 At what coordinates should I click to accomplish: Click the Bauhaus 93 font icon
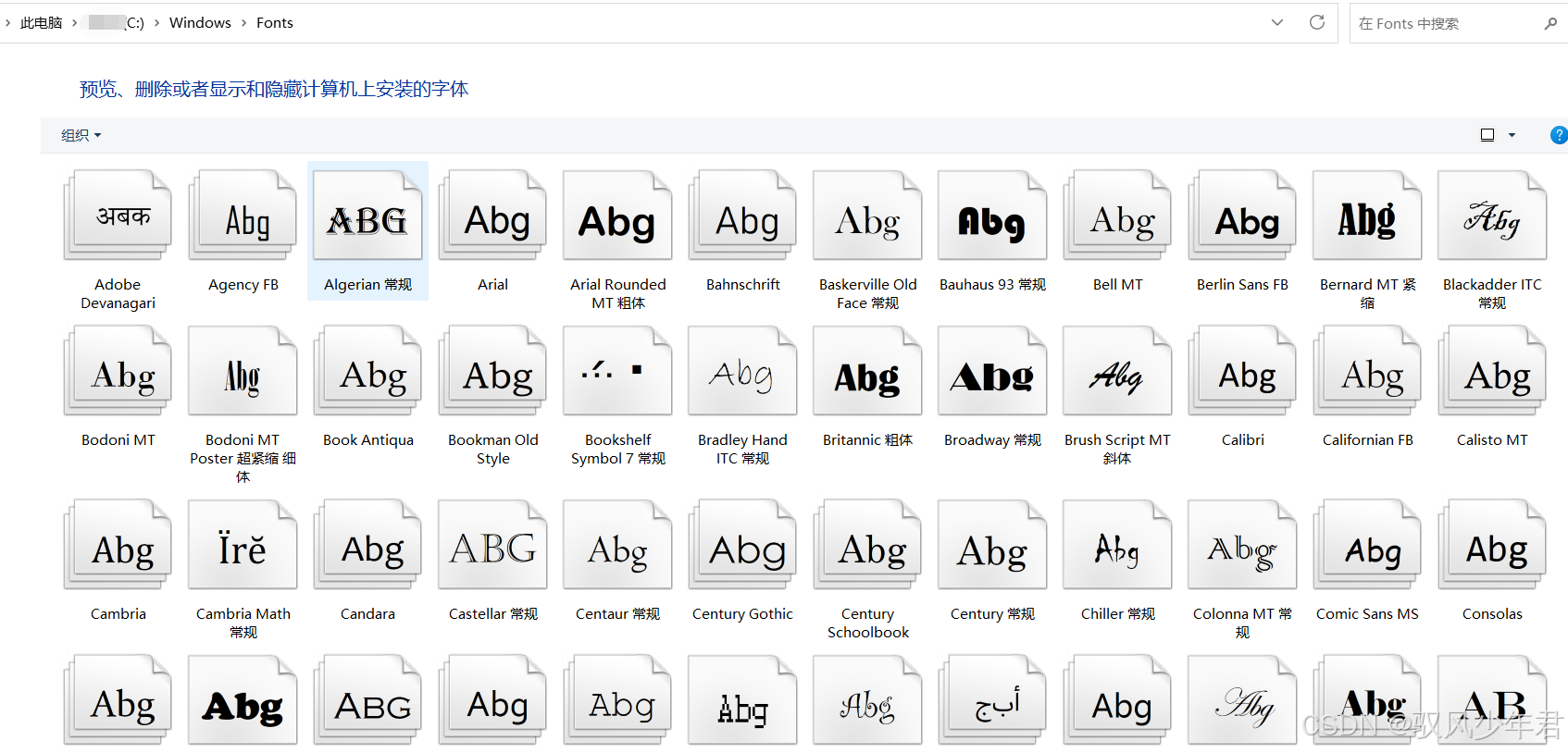992,215
